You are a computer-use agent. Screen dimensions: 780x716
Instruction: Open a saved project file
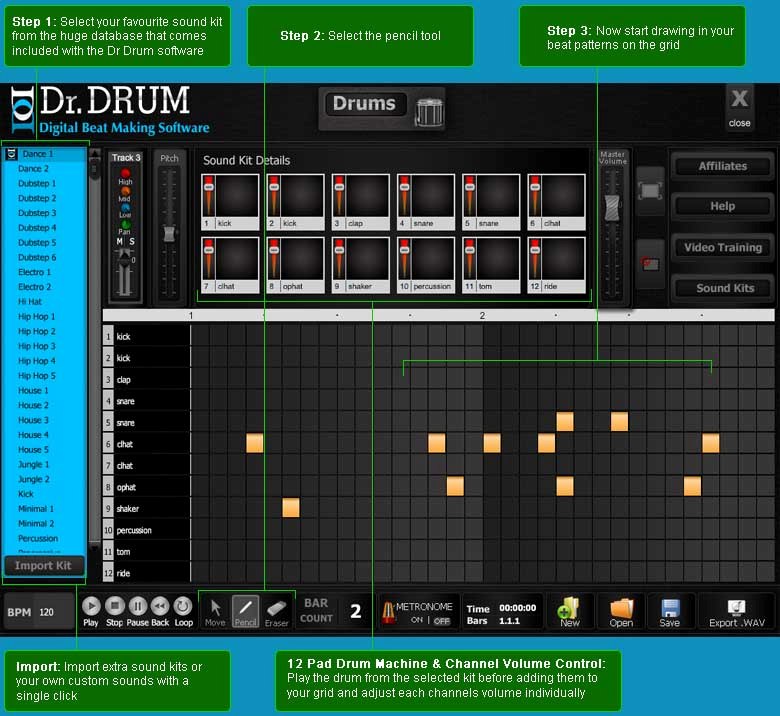(621, 612)
